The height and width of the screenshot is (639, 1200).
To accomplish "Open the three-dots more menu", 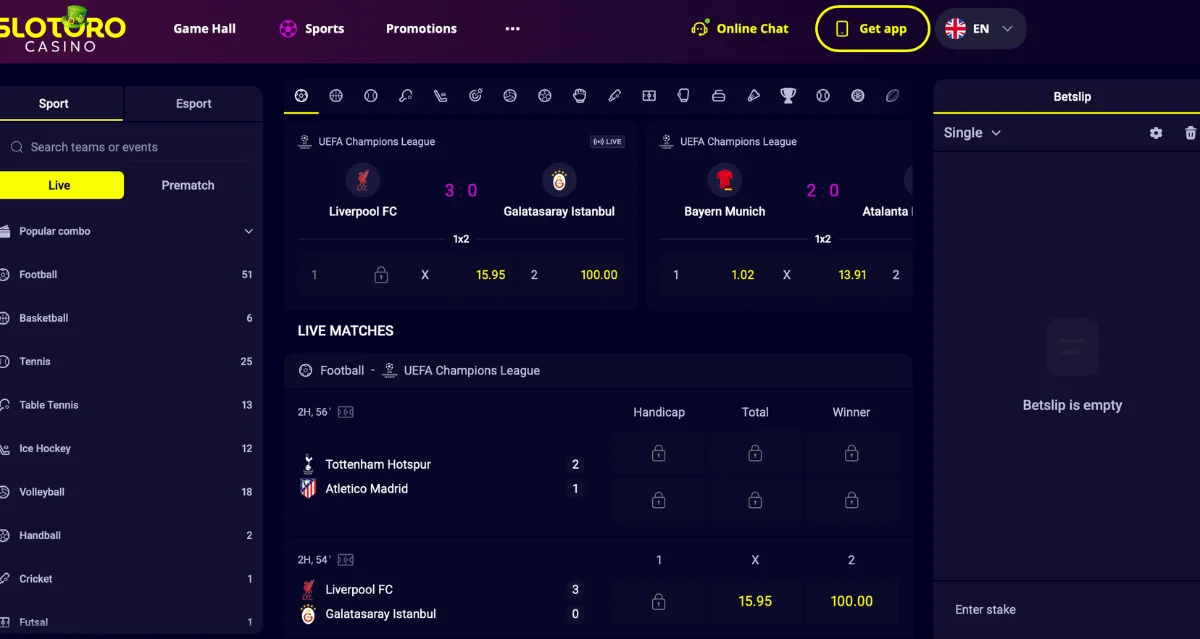I will coord(513,29).
